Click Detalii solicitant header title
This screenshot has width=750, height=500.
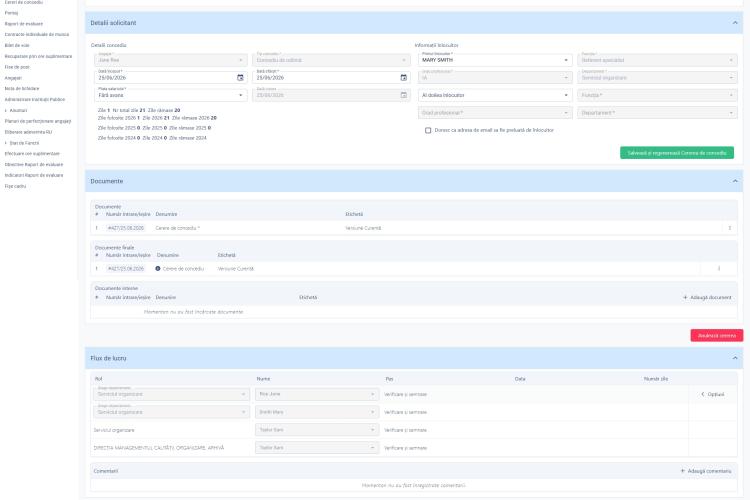113,23
